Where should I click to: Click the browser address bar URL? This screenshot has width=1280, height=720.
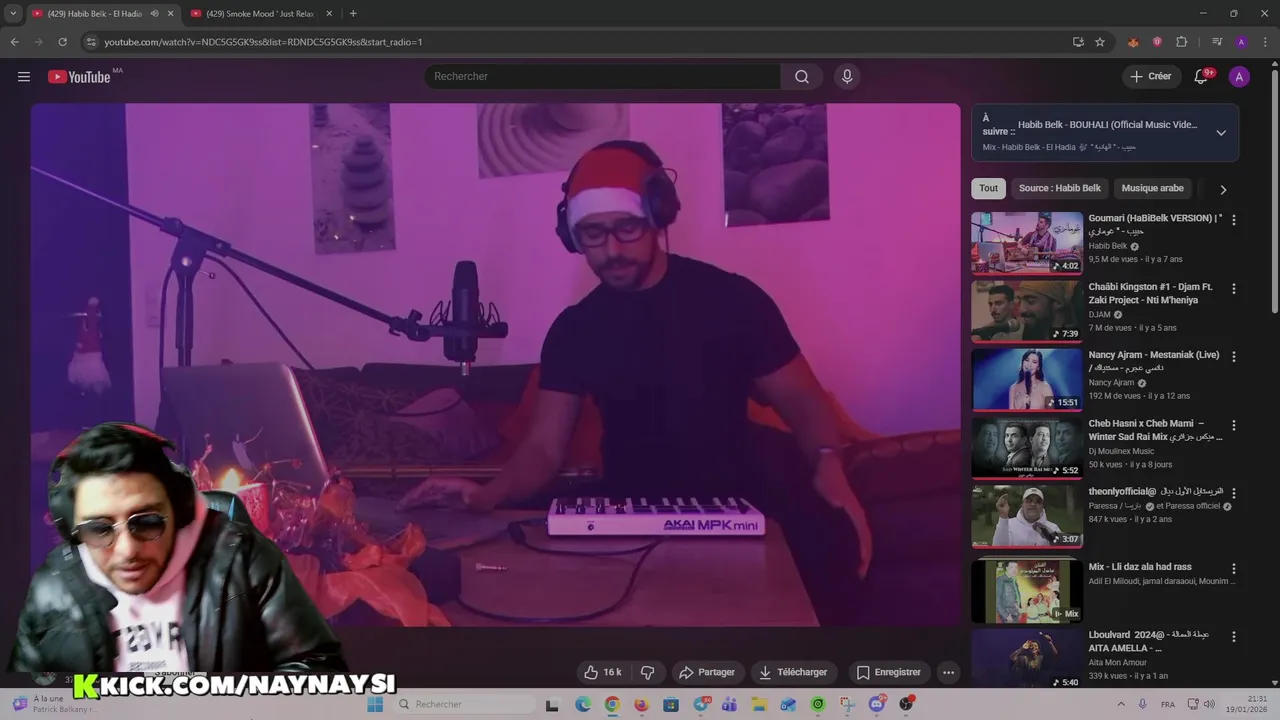[263, 42]
